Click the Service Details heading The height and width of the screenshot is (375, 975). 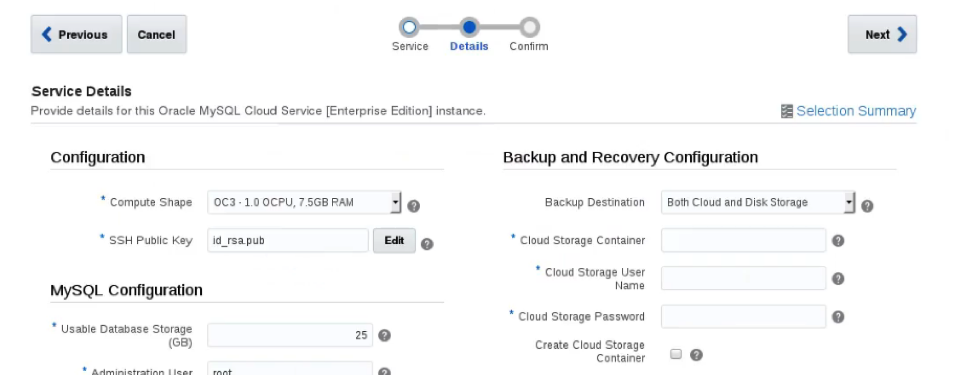coord(81,91)
